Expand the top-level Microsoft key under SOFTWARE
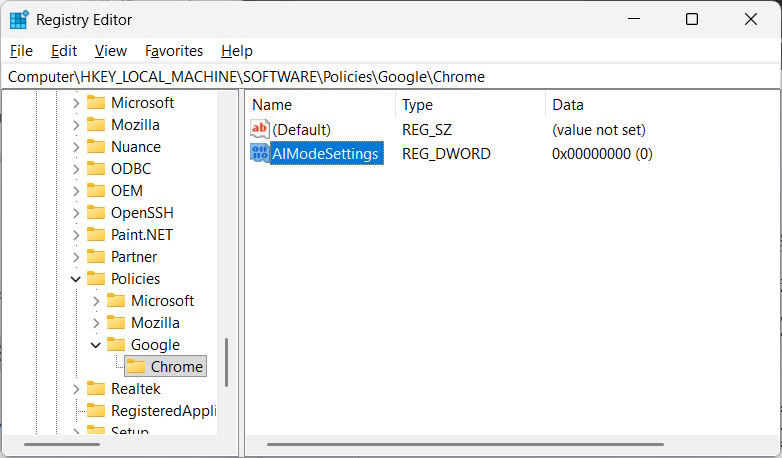The image size is (782, 458). pos(76,103)
